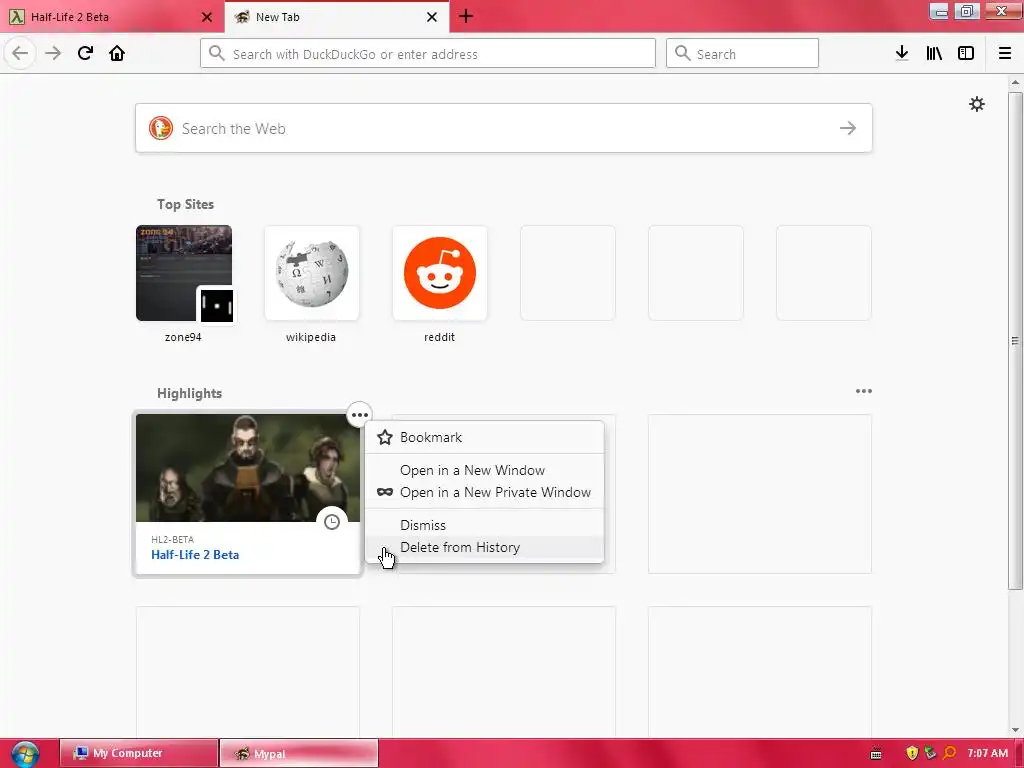Open the Downloads arrow icon
Screen dimensions: 1024x768
pos(902,53)
